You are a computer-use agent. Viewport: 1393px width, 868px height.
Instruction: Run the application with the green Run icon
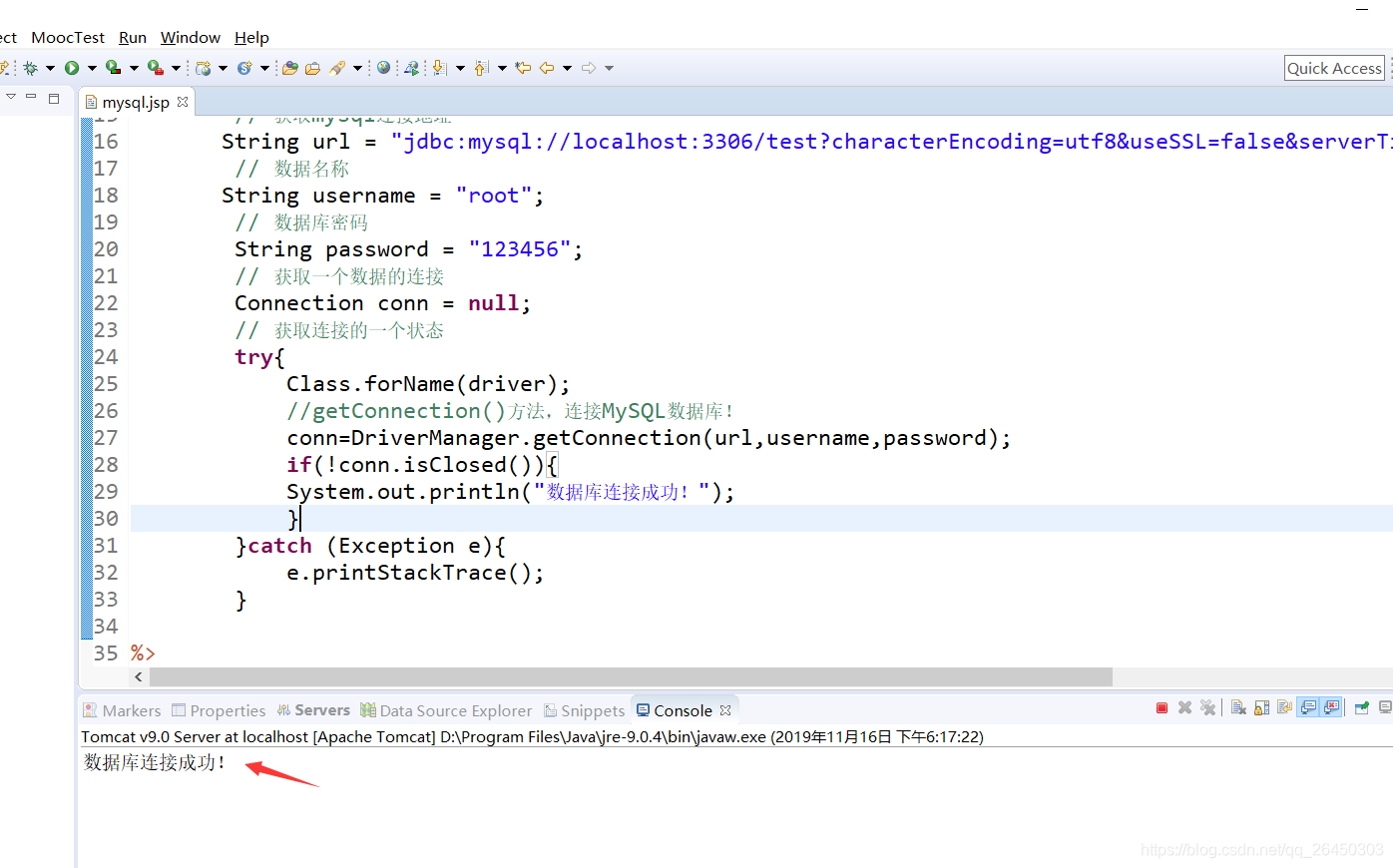[71, 67]
